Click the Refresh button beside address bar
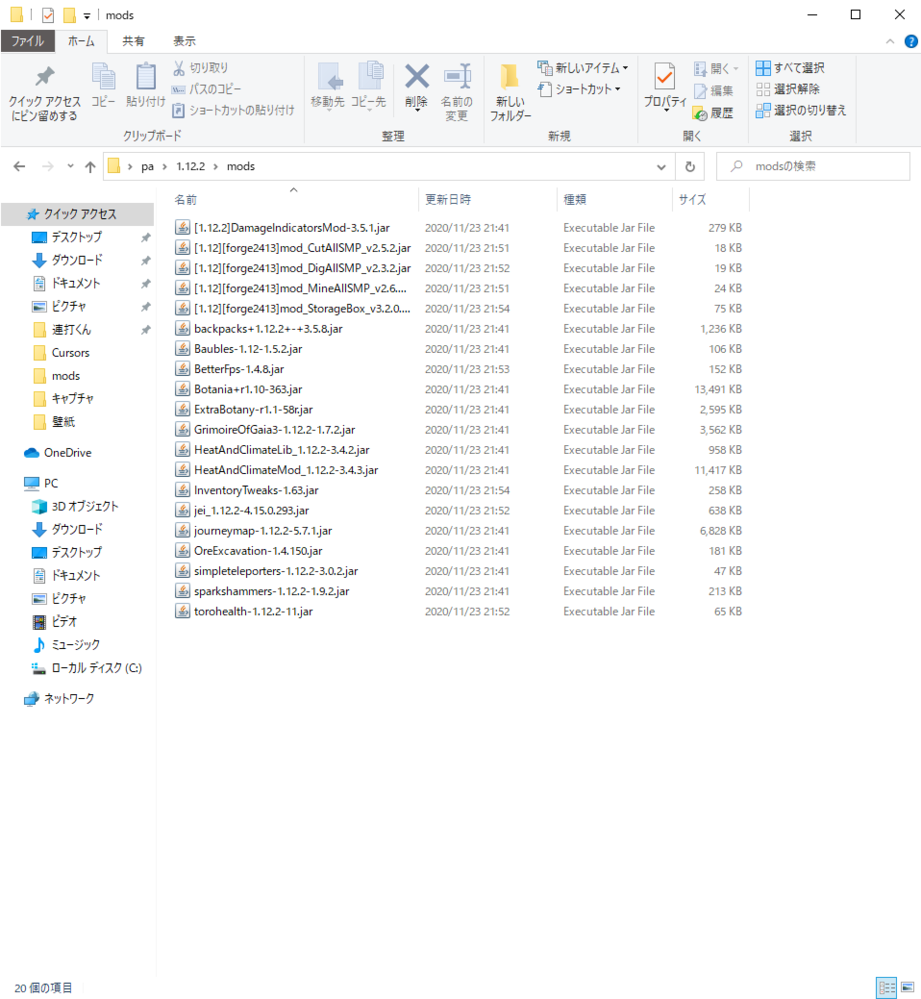This screenshot has height=999, width=921. [x=690, y=167]
